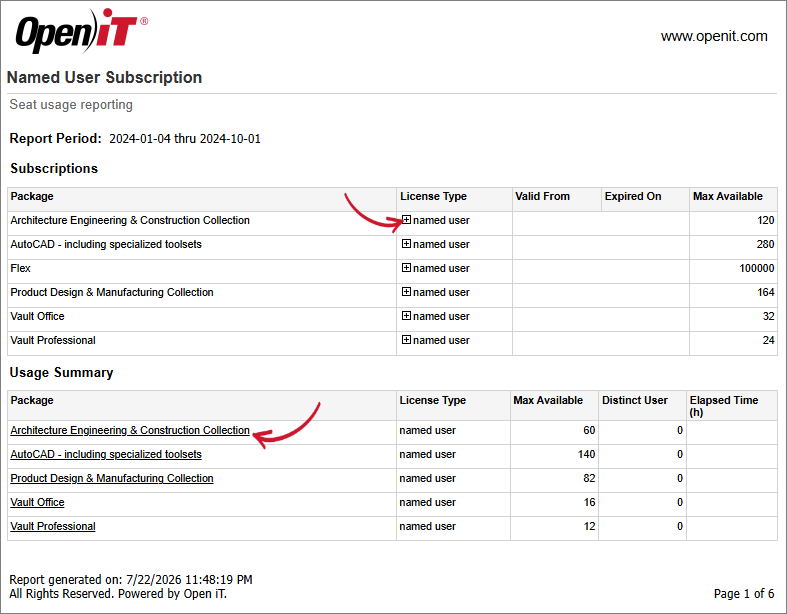Click Usage Summary Max Available value 12
Screen dimensions: 787x614
point(589,527)
